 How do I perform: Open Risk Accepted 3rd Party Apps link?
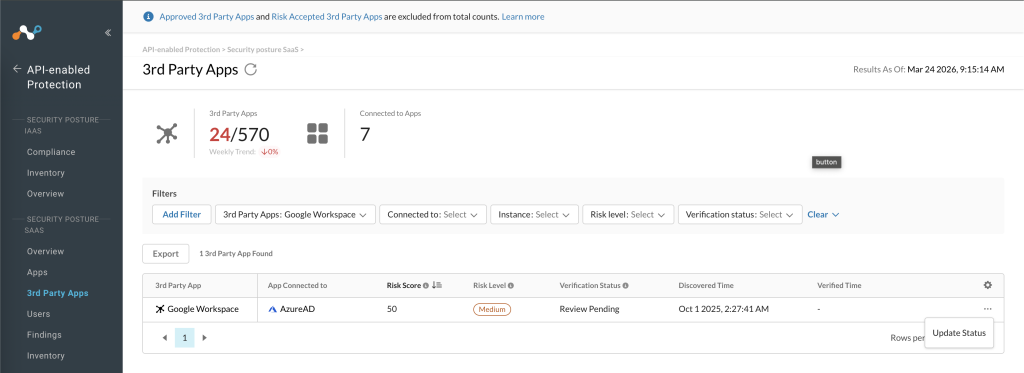coord(327,17)
